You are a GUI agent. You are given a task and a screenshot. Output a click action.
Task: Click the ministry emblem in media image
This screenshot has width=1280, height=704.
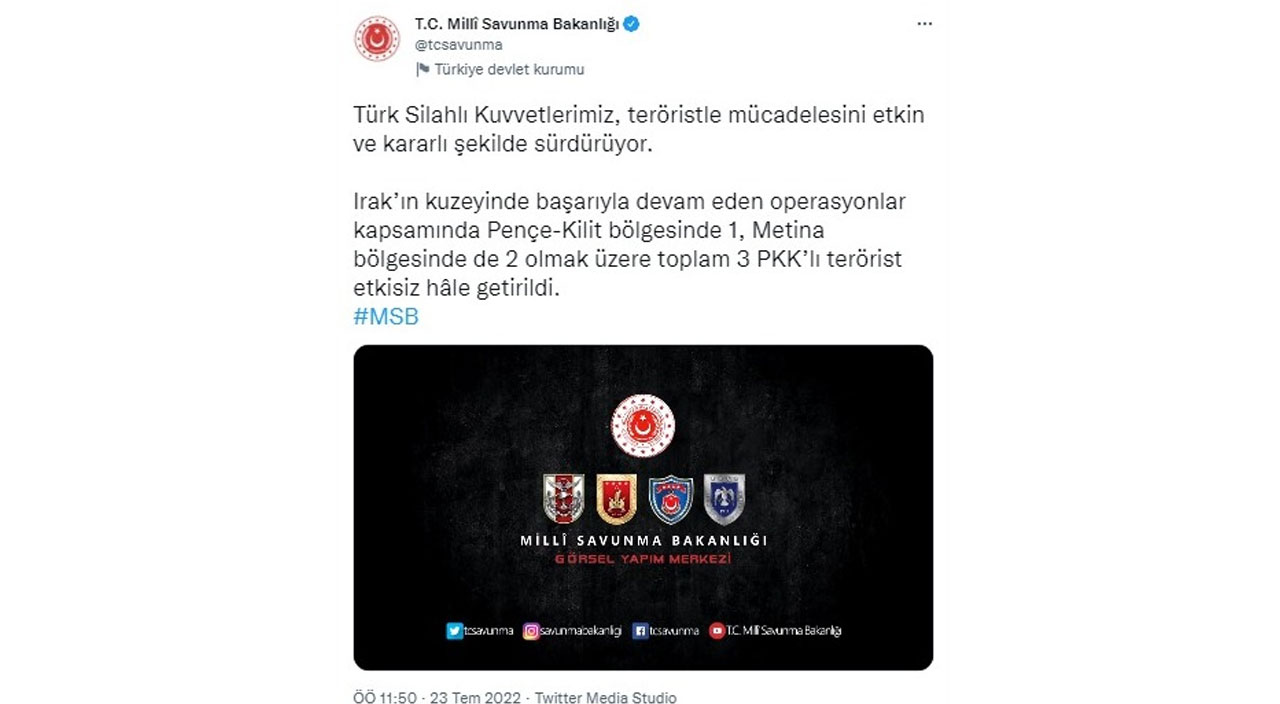tap(643, 425)
